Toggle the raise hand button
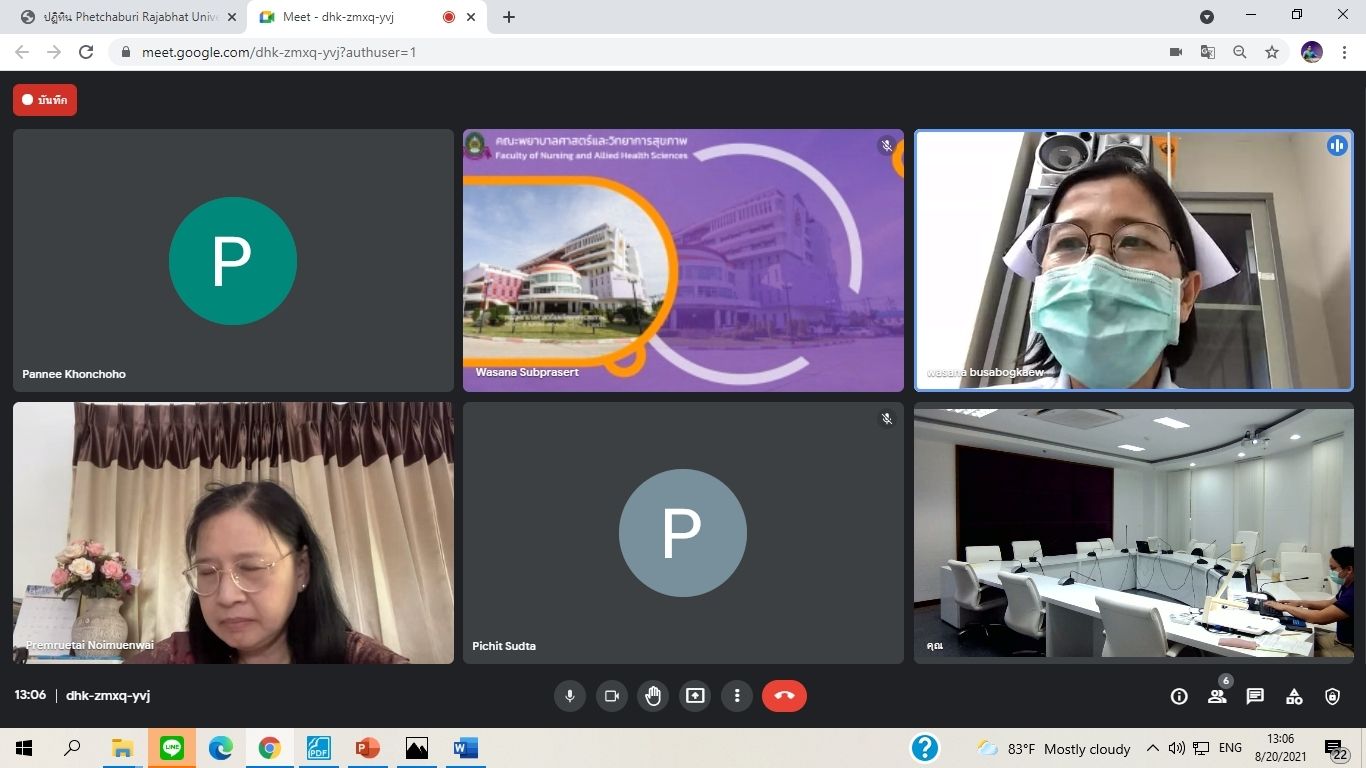 click(653, 696)
